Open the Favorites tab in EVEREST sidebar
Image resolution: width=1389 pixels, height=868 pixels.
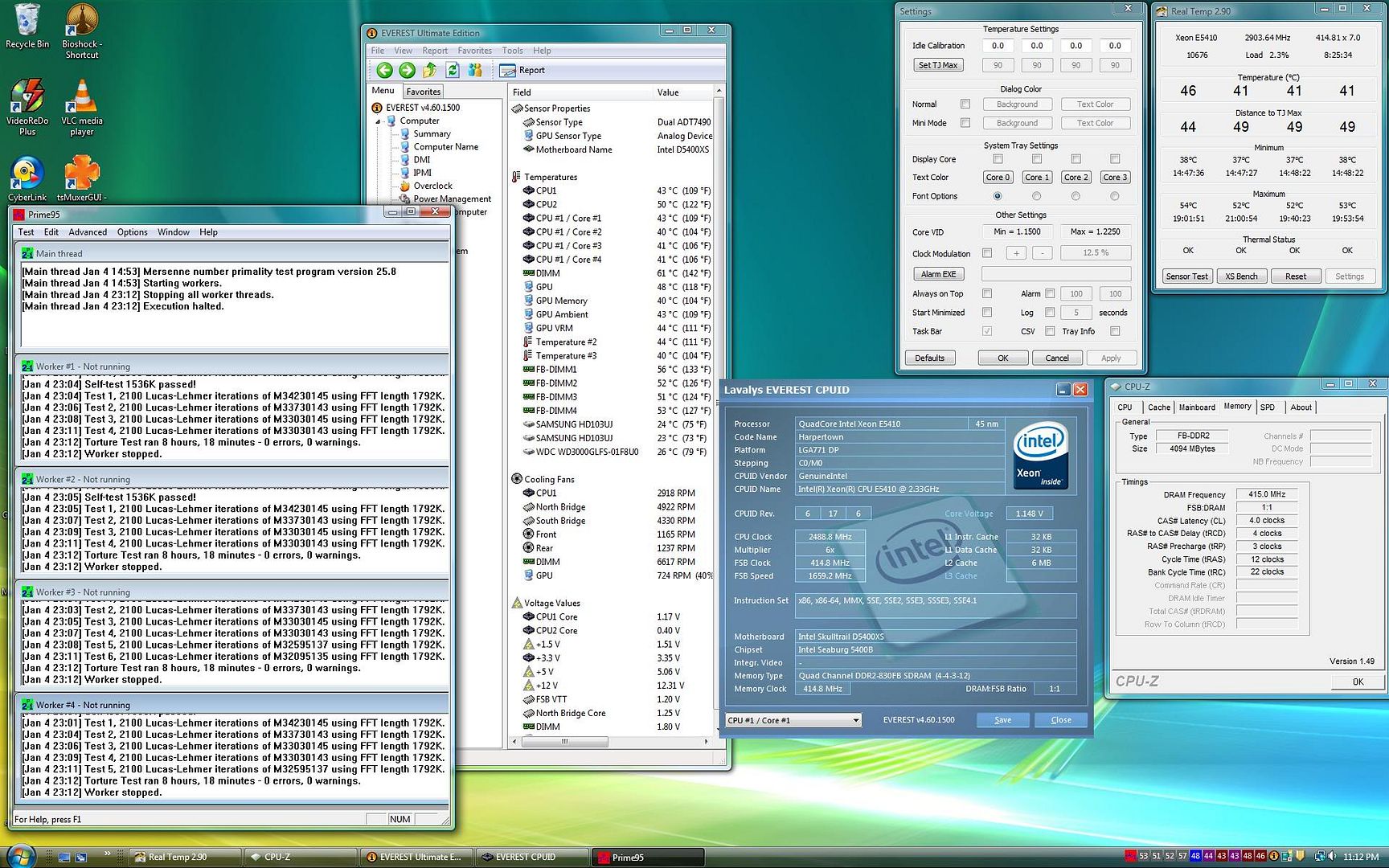click(x=423, y=92)
